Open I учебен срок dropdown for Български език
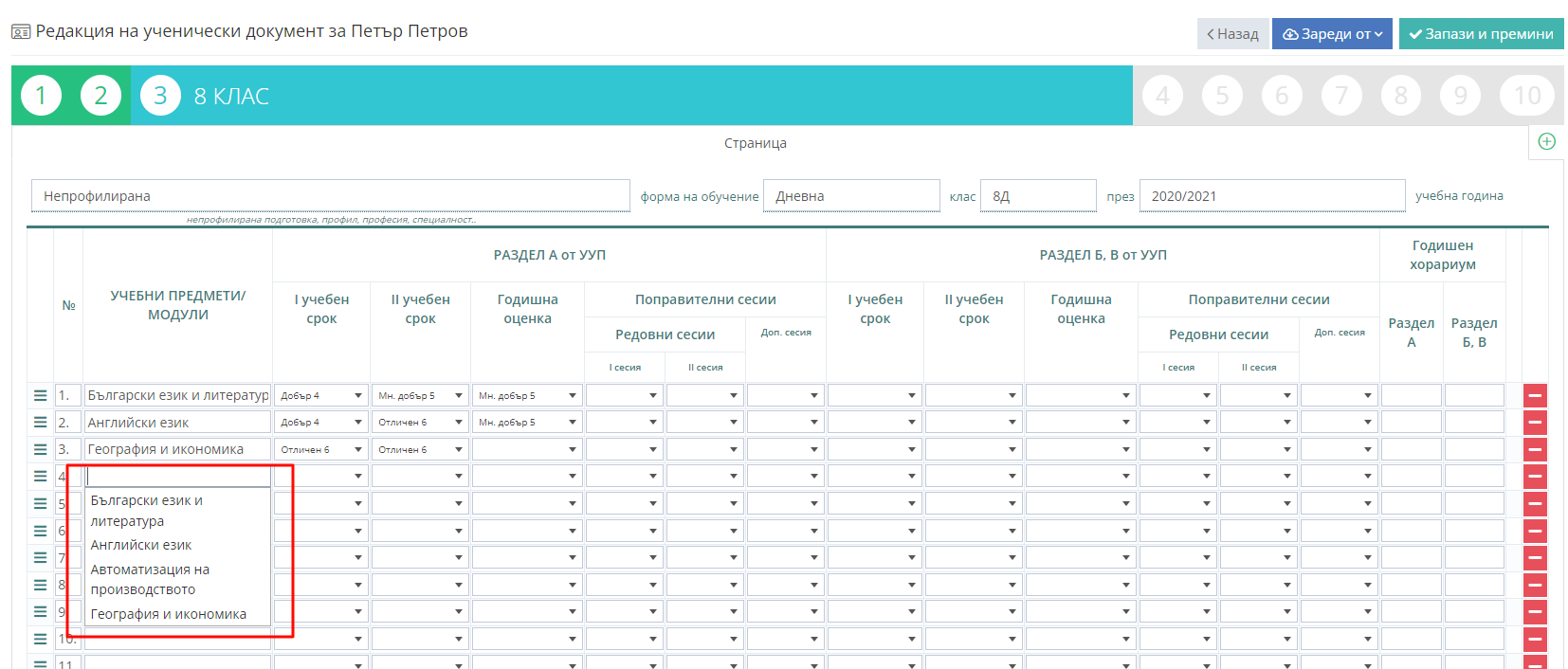1568x669 pixels. [321, 395]
